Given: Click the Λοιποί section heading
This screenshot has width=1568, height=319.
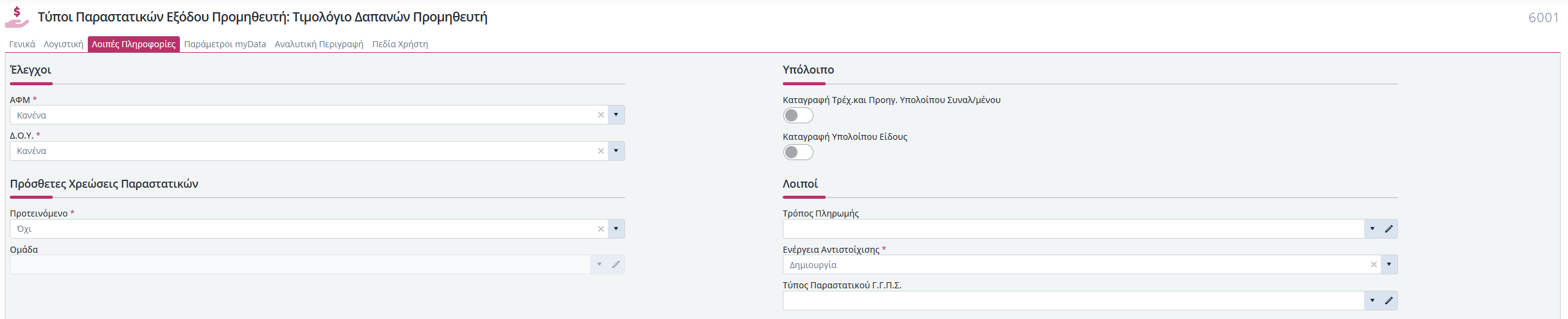Looking at the screenshot, I should point(800,184).
